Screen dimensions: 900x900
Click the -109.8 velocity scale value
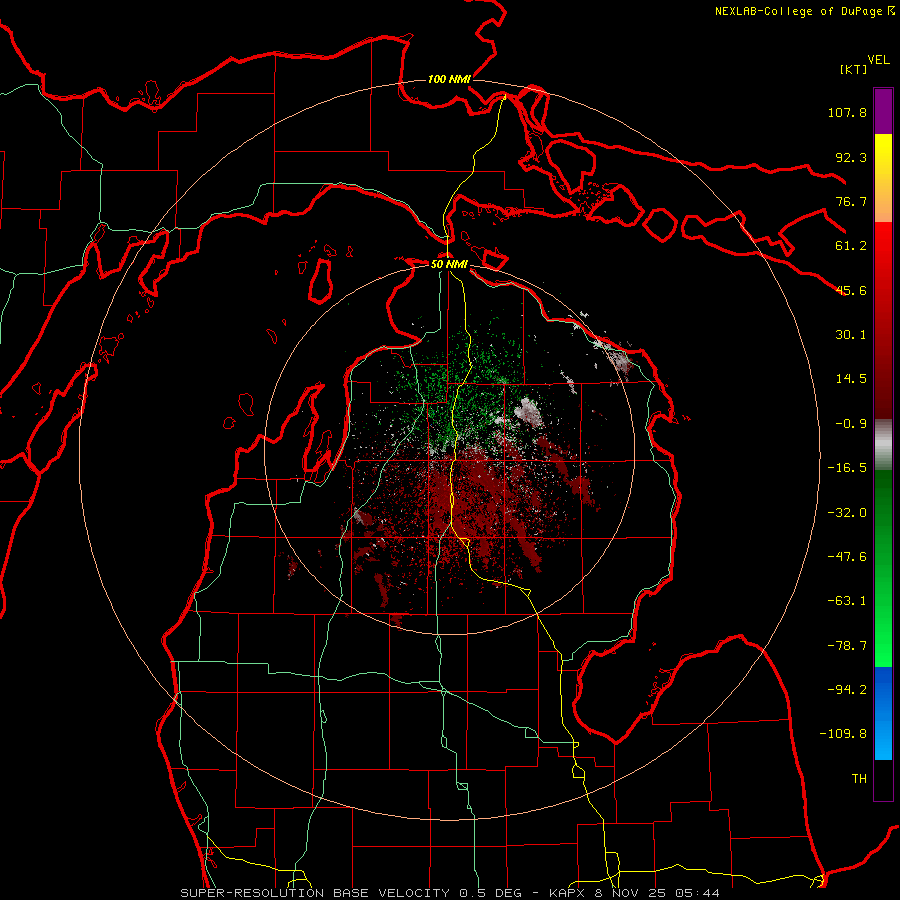(843, 734)
